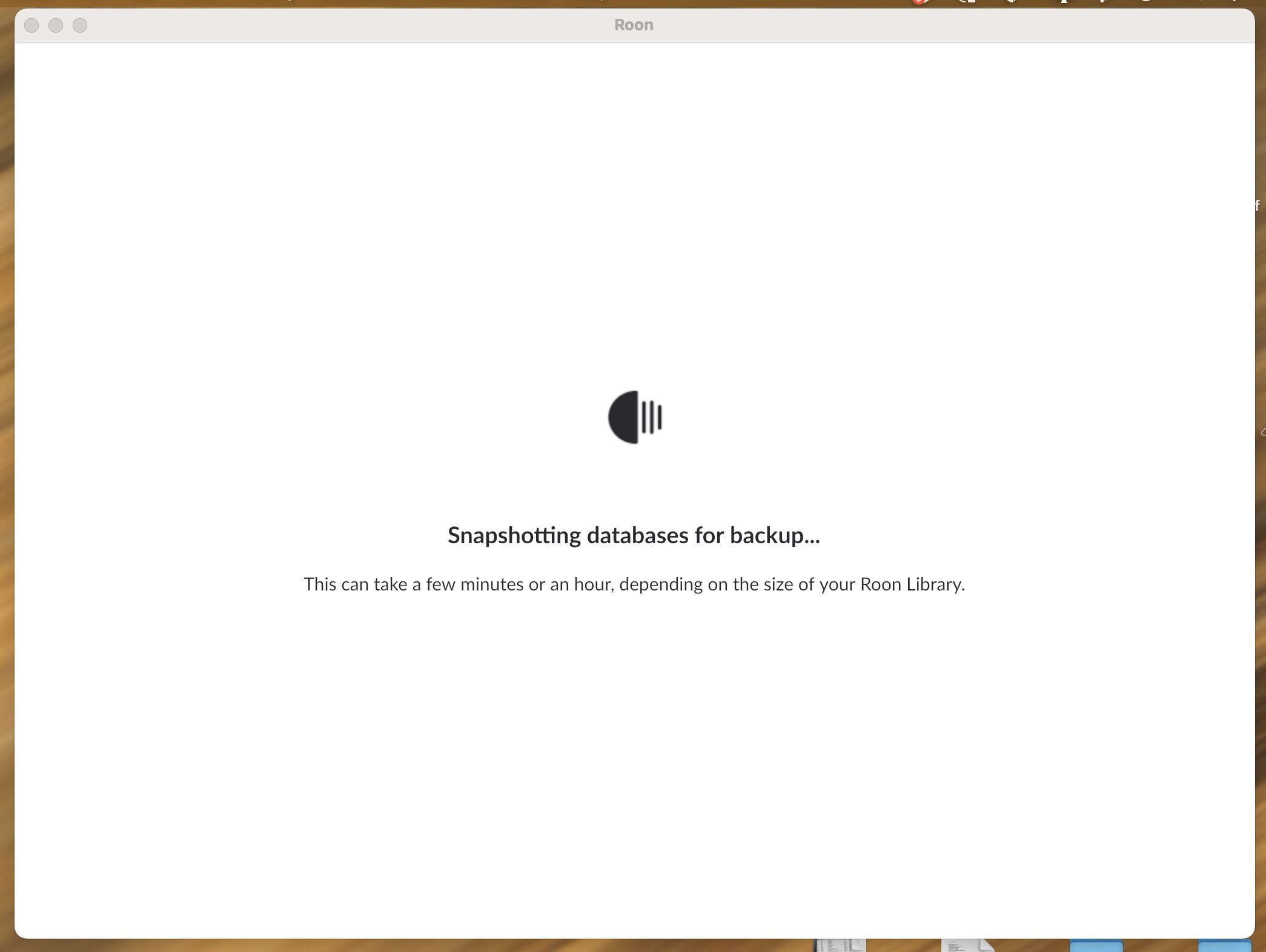Close the Roon window
1266x952 pixels.
[31, 25]
